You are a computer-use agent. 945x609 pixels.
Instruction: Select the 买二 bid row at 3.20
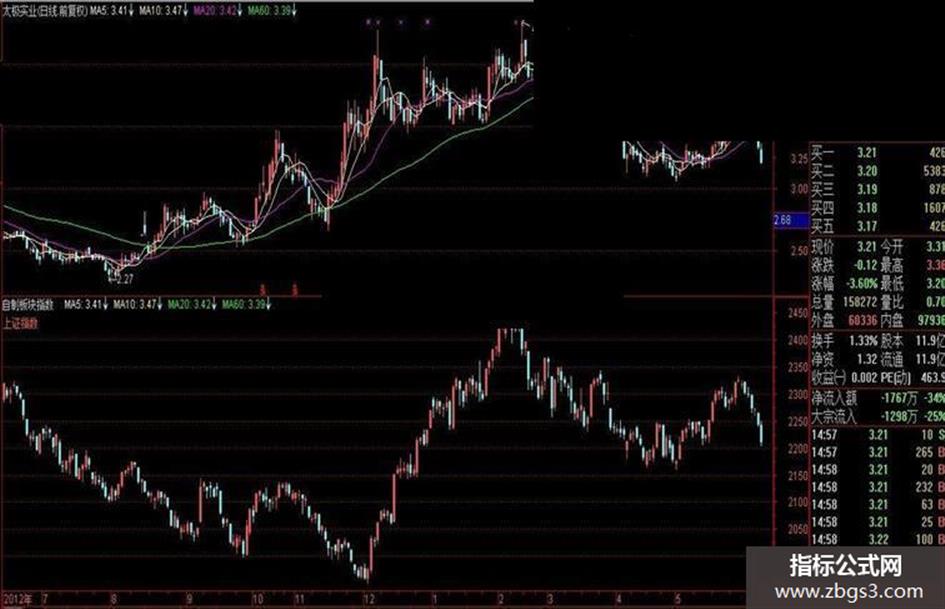pos(878,171)
